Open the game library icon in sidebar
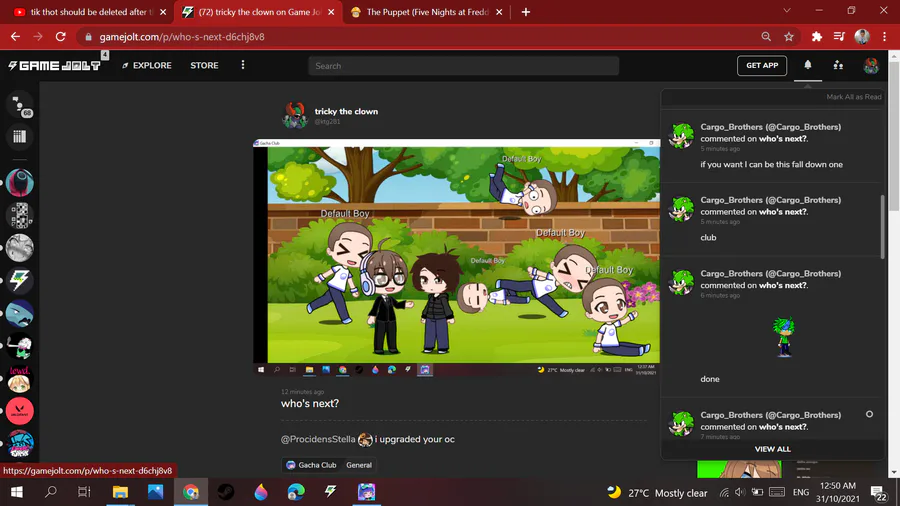900x506 pixels. tap(20, 137)
